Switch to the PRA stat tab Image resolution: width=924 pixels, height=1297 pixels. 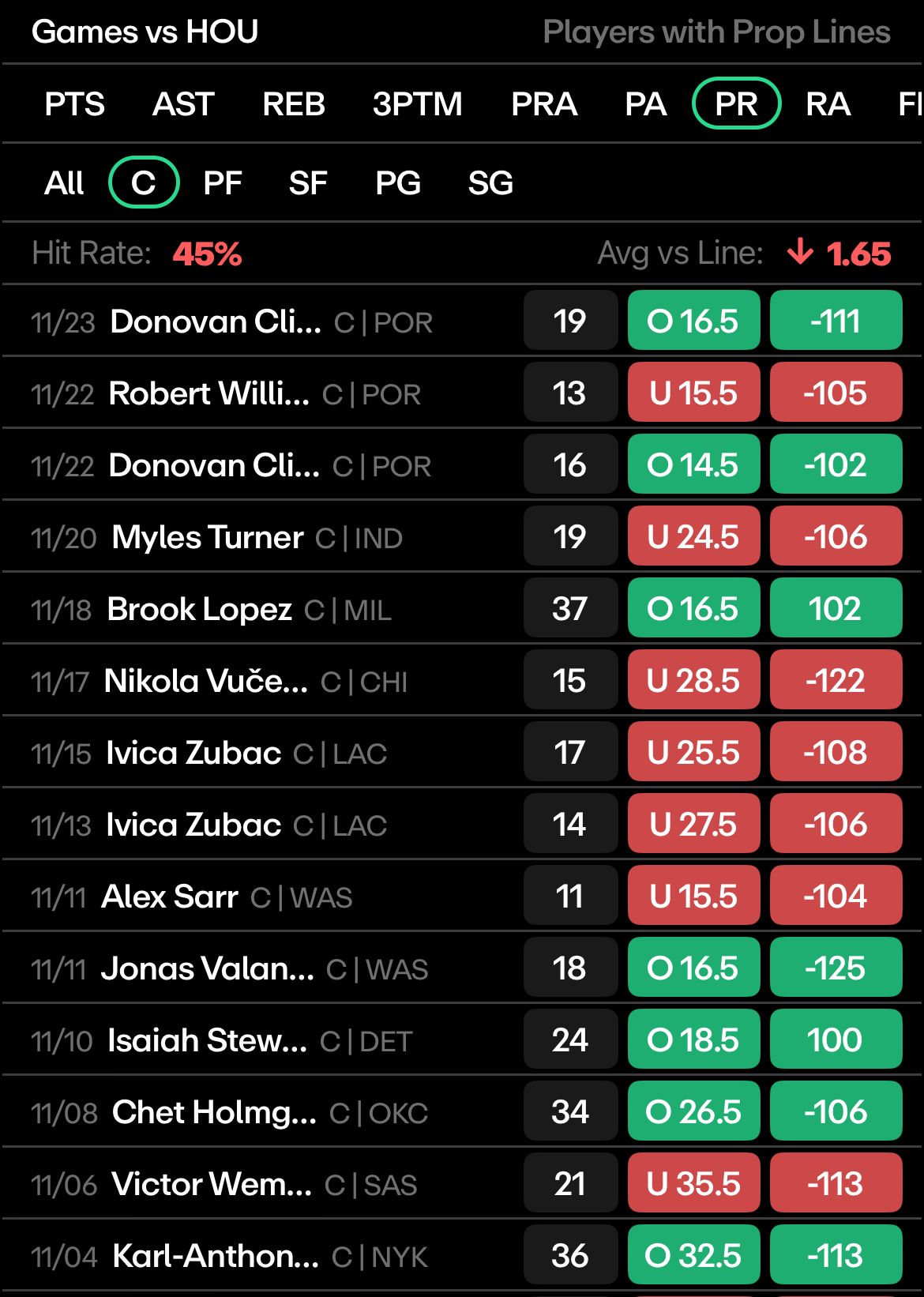click(x=544, y=103)
